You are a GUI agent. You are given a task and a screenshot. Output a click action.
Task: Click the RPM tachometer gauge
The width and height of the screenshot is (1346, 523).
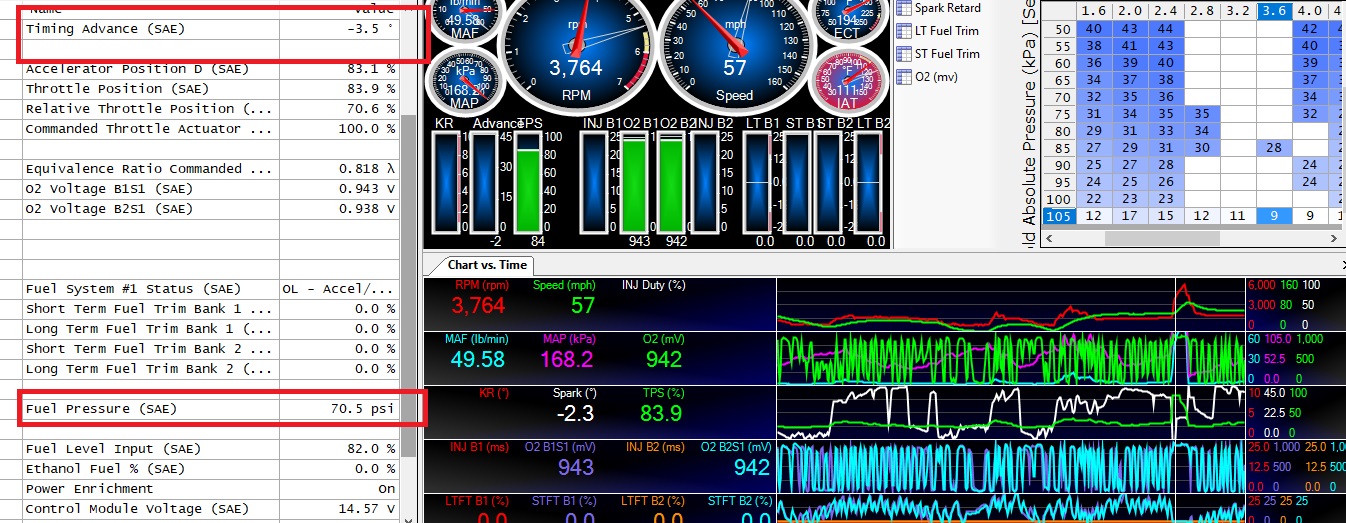[576, 52]
